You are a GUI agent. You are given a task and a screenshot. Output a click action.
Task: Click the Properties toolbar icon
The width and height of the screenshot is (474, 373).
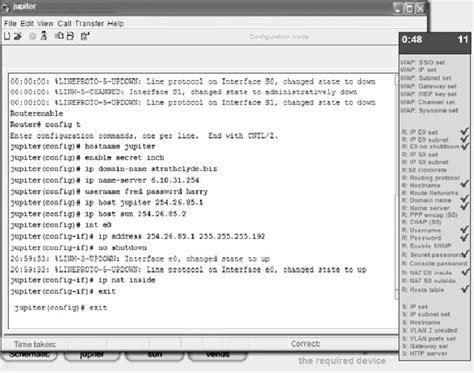85,36
